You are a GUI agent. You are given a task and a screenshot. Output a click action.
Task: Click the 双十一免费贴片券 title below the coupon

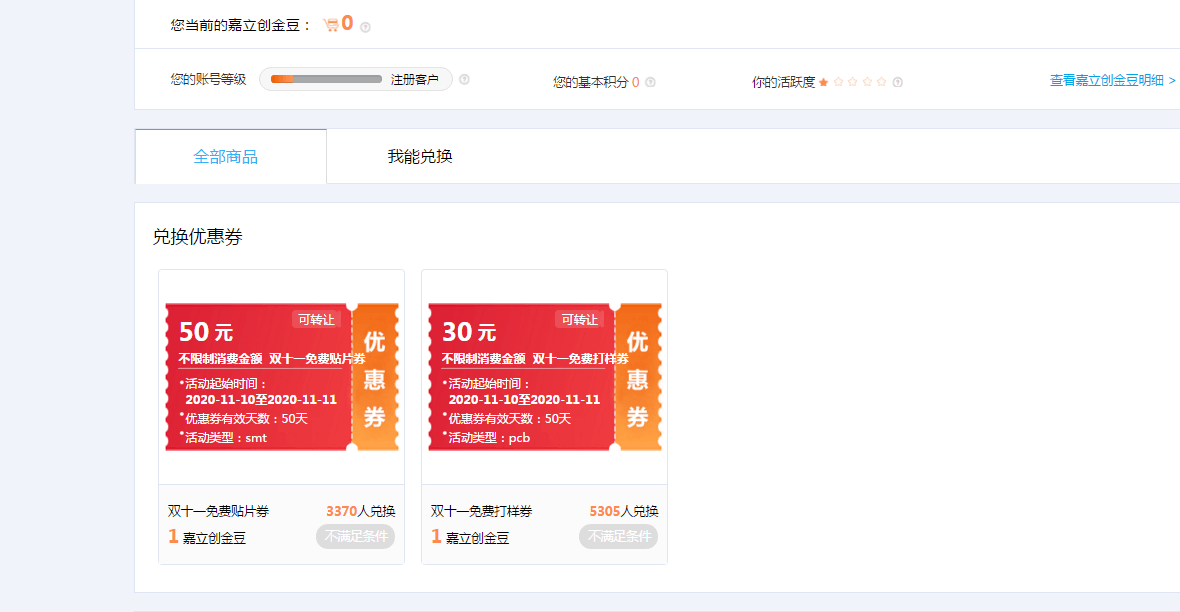(218, 511)
